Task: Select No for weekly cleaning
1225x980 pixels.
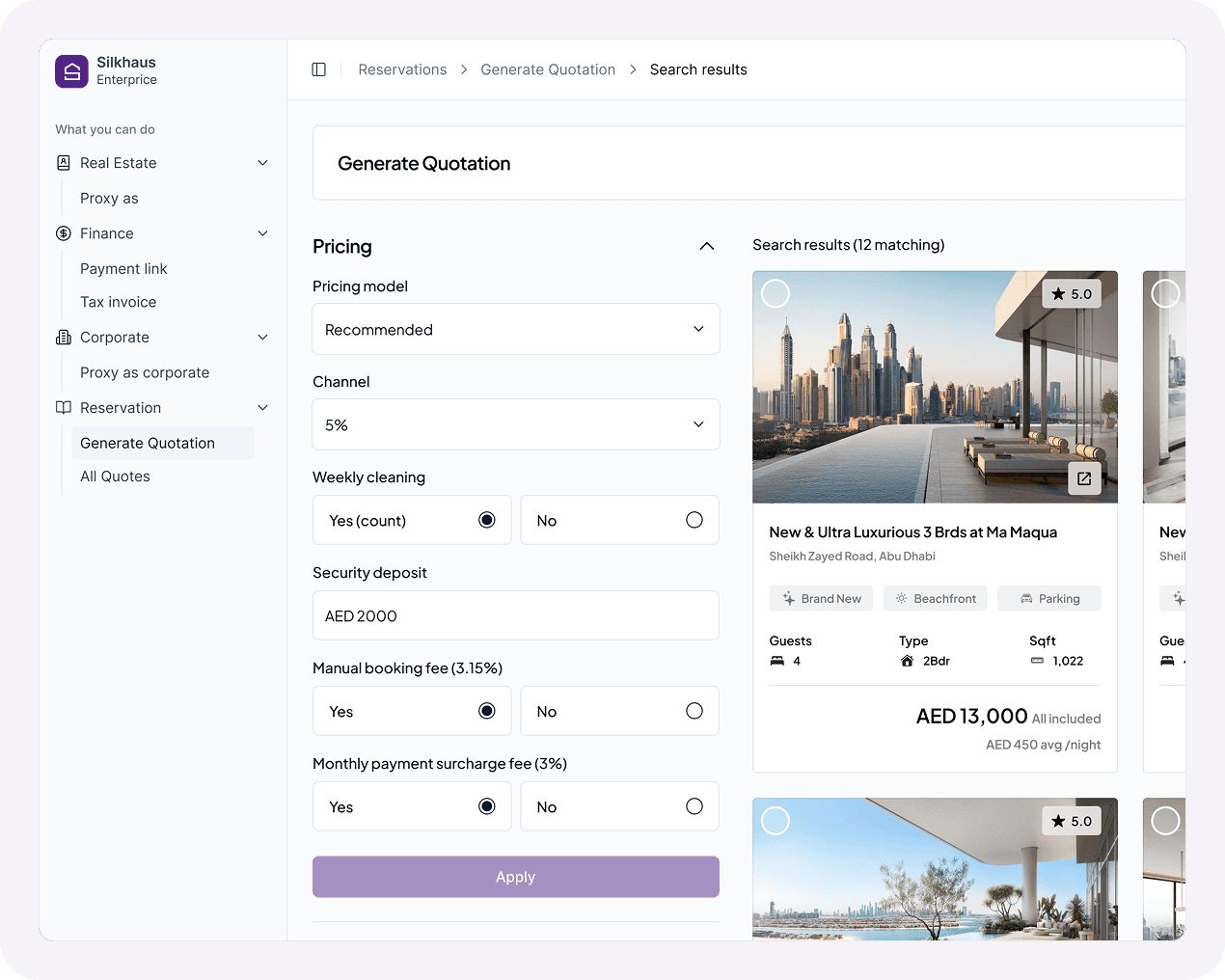Action: click(x=619, y=520)
